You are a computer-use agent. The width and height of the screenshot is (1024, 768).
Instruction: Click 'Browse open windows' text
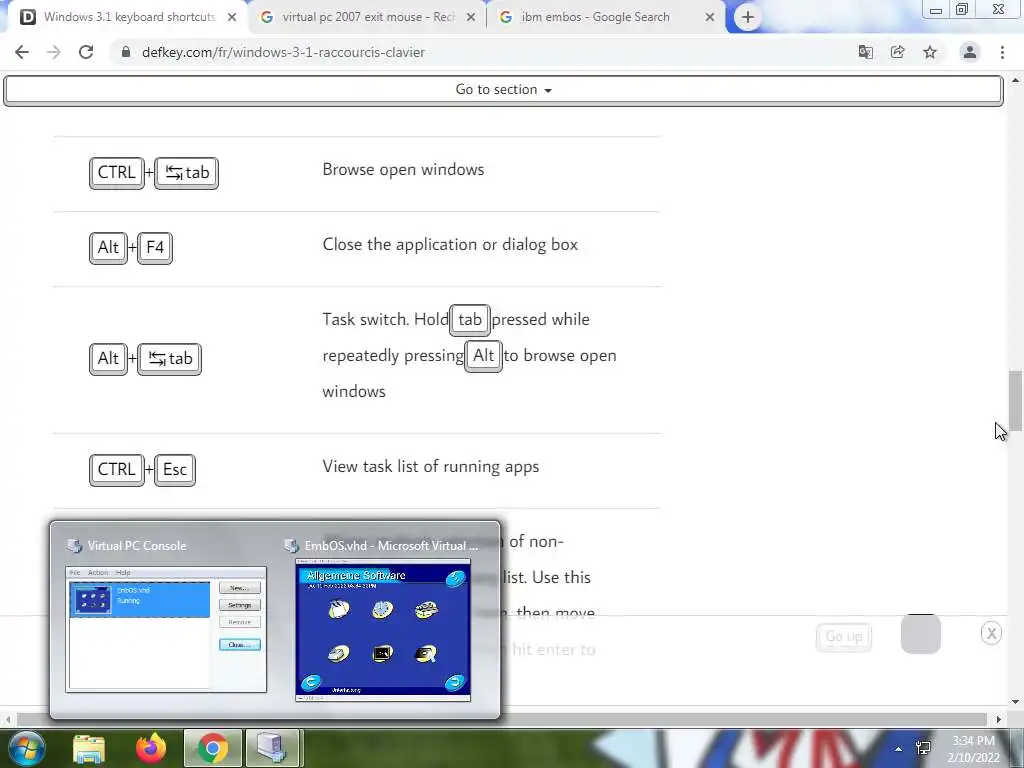(x=403, y=170)
